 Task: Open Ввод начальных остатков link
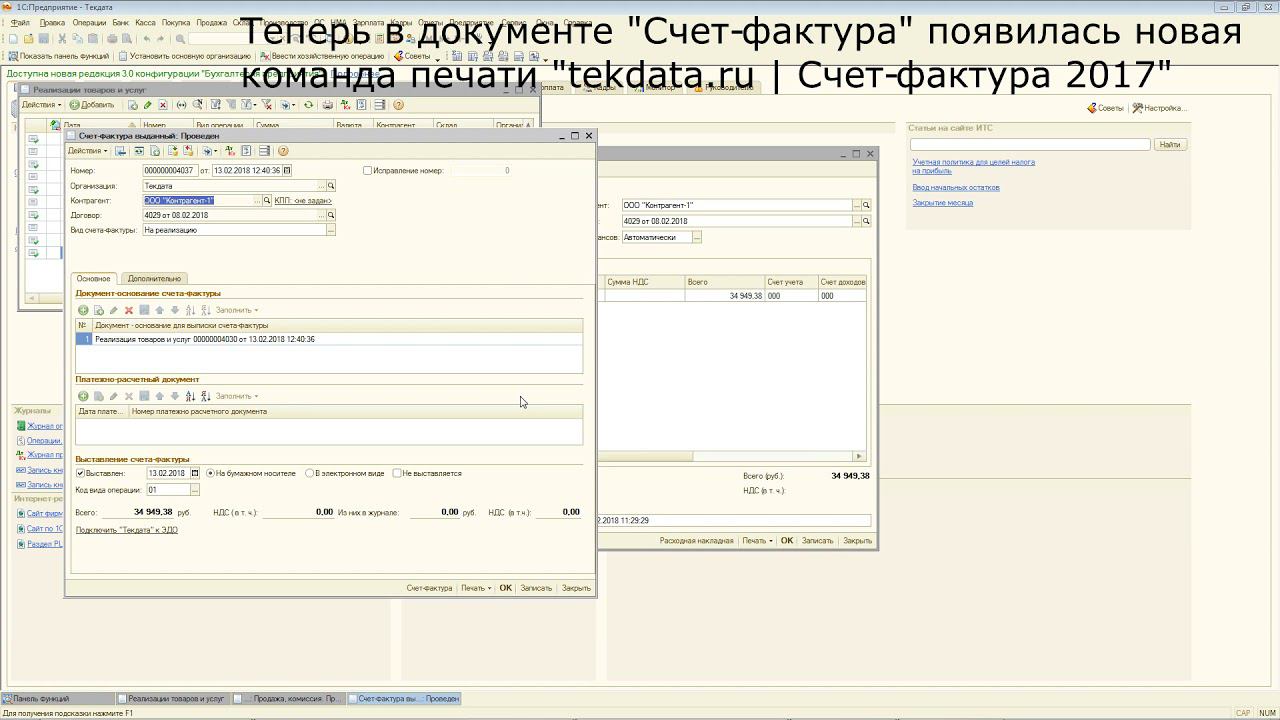[956, 188]
